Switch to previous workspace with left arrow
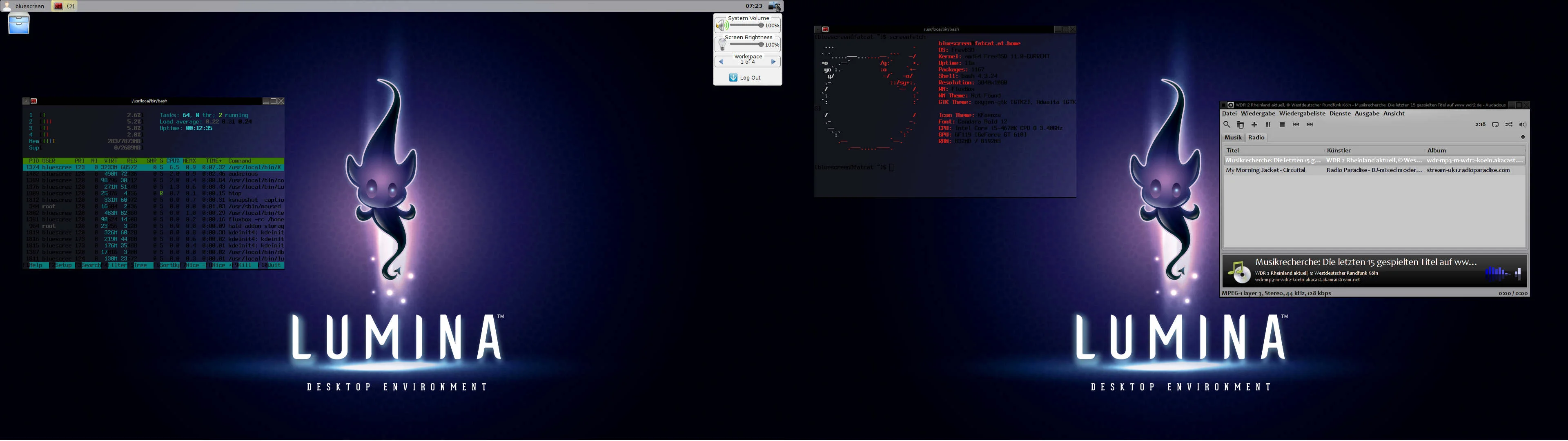Image resolution: width=1568 pixels, height=441 pixels. 721,62
